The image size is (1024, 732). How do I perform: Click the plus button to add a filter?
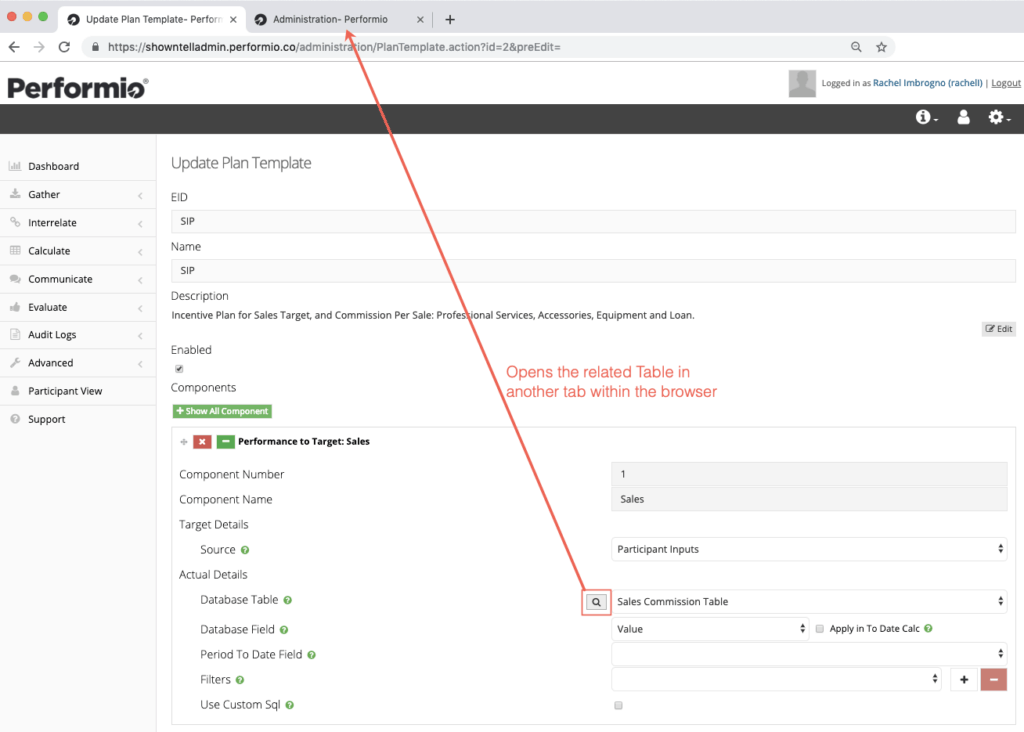[x=964, y=680]
